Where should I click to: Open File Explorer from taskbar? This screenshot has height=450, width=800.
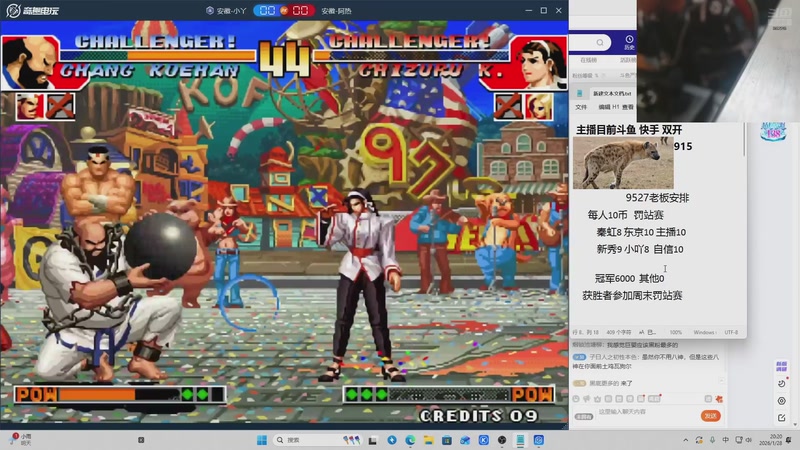[x=429, y=440]
